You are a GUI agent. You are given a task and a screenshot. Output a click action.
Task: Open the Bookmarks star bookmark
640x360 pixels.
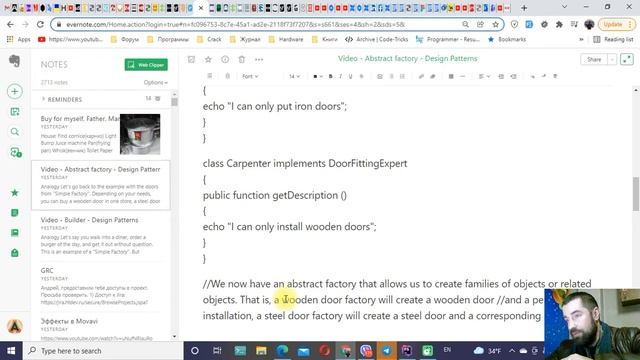pyautogui.click(x=507, y=40)
